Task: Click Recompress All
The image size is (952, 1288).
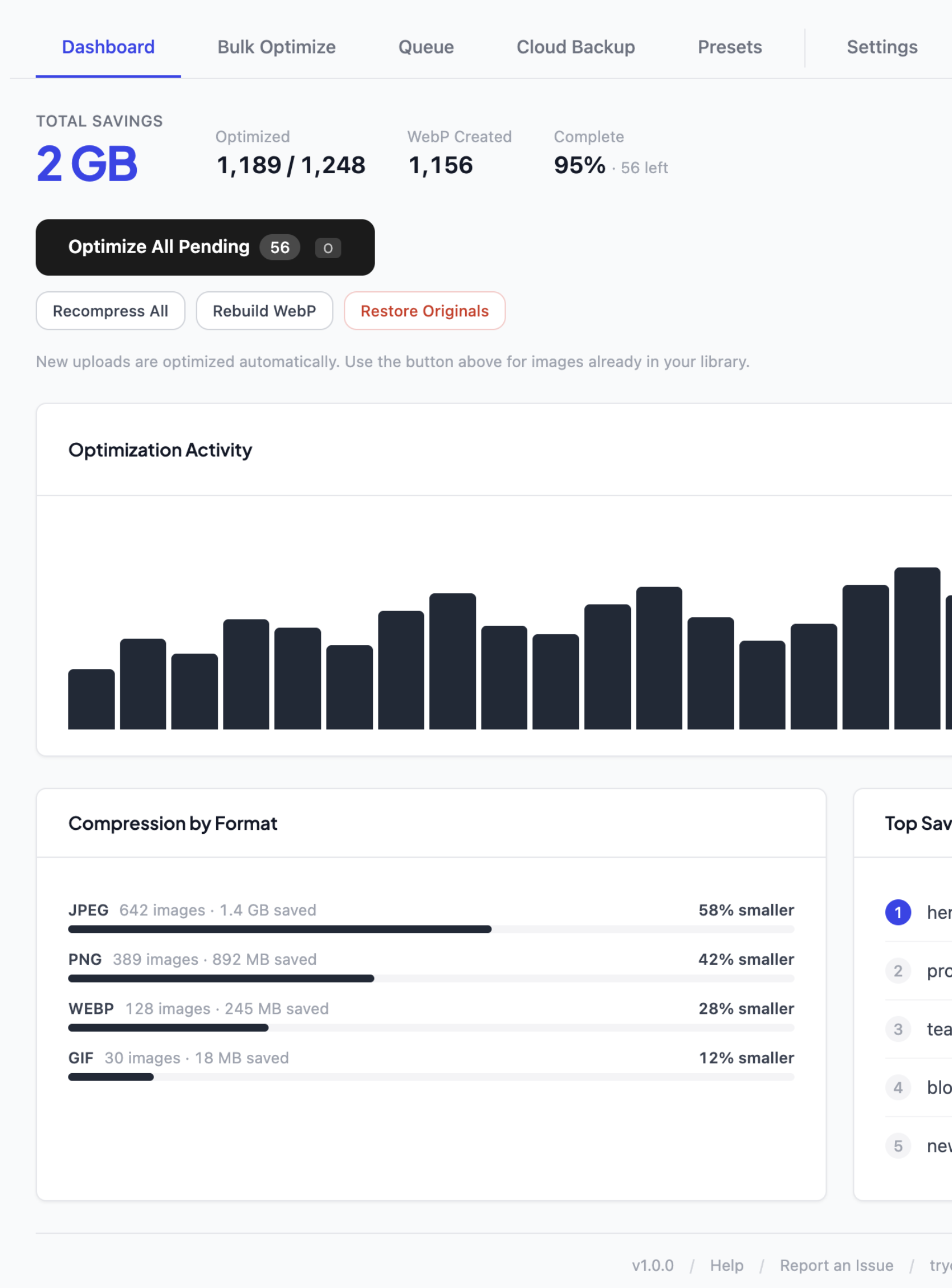Action: (110, 311)
